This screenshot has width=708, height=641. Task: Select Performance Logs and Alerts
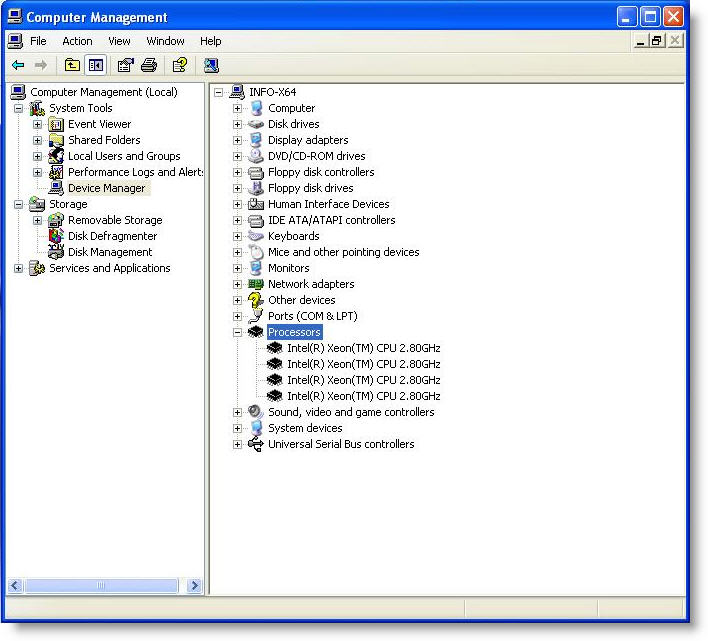[135, 172]
